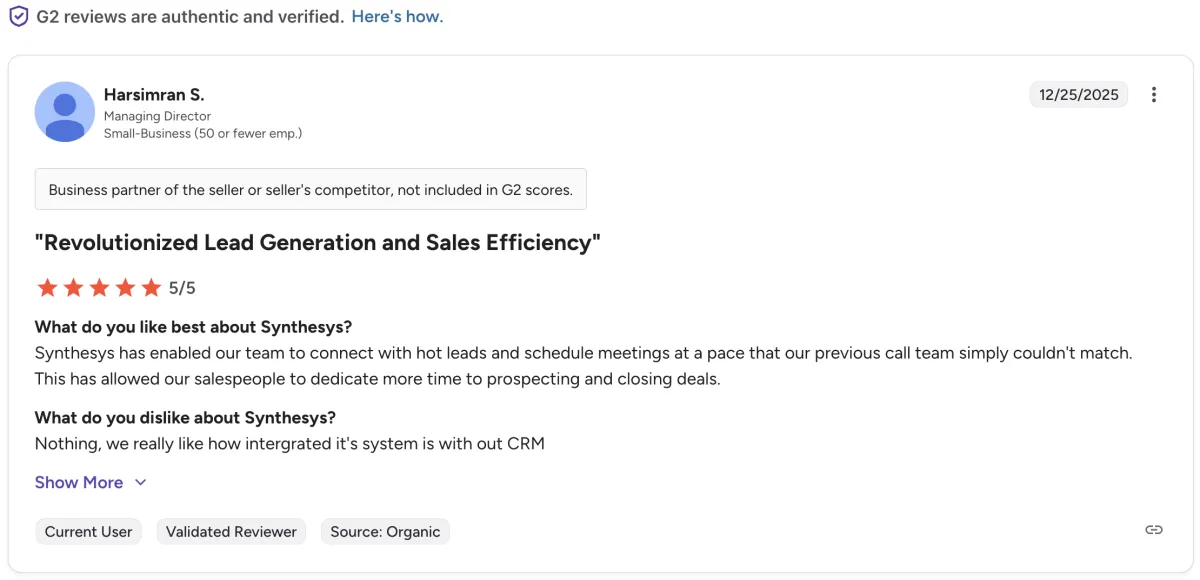
Task: Open the three-dot review options menu
Action: click(x=1154, y=95)
